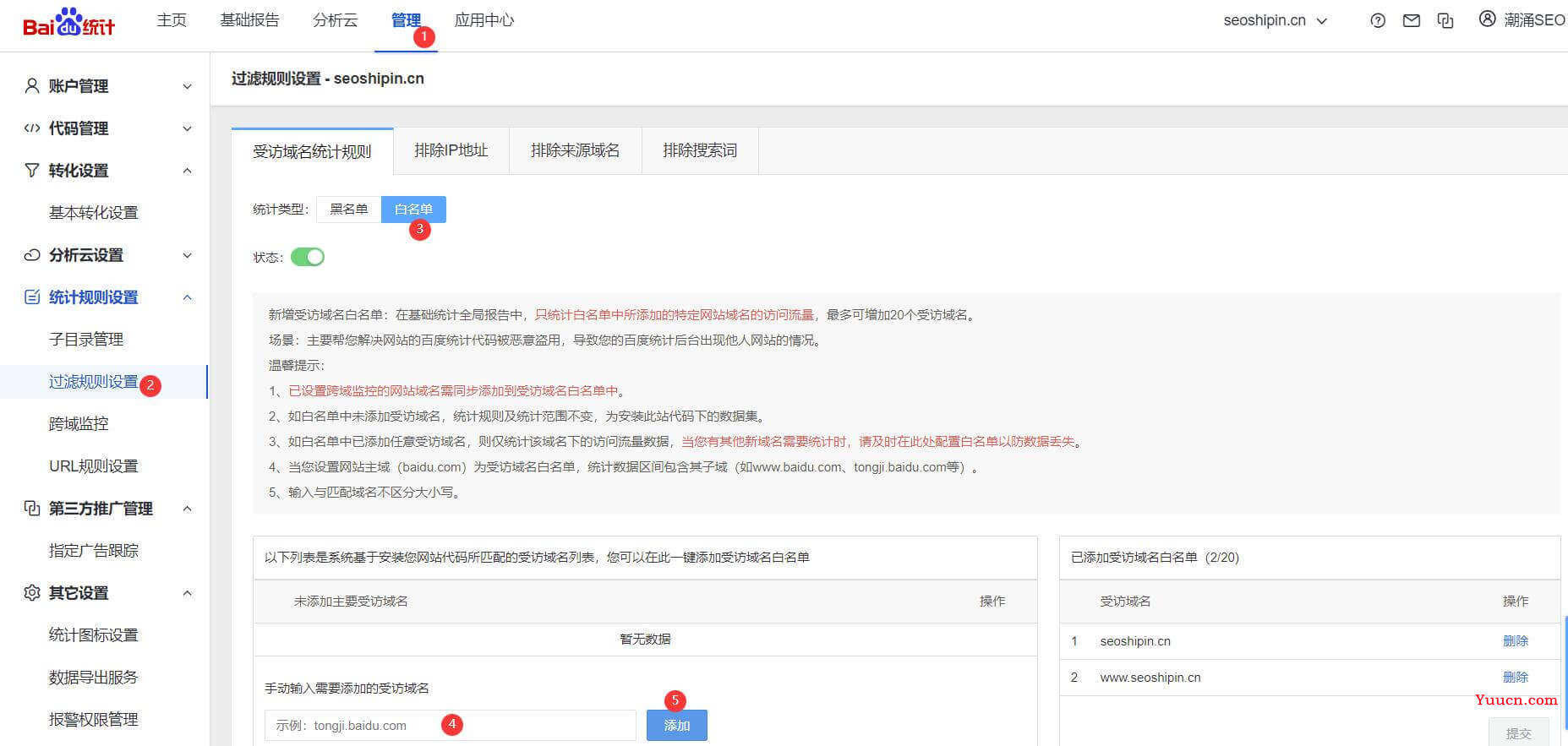This screenshot has height=746, width=1568.
Task: Collapse 其它设置 with its chevron
Action: (188, 593)
